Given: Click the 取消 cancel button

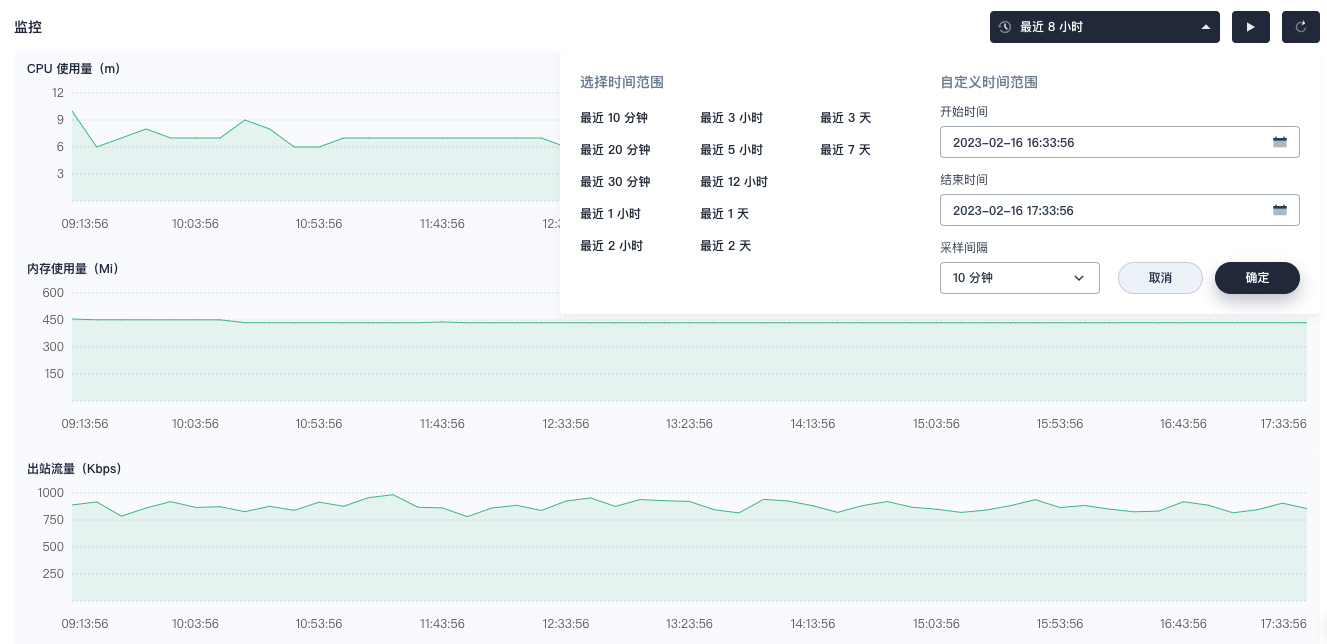Looking at the screenshot, I should tap(1160, 278).
